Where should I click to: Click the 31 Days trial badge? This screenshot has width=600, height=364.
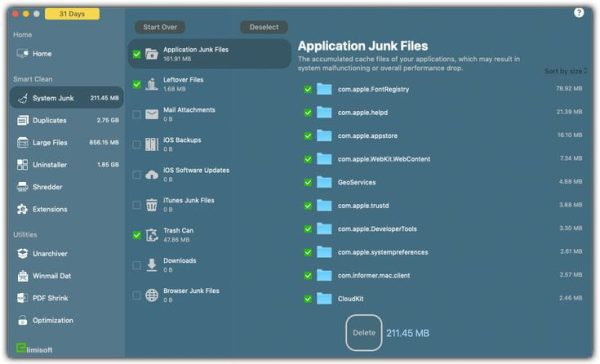pyautogui.click(x=72, y=14)
